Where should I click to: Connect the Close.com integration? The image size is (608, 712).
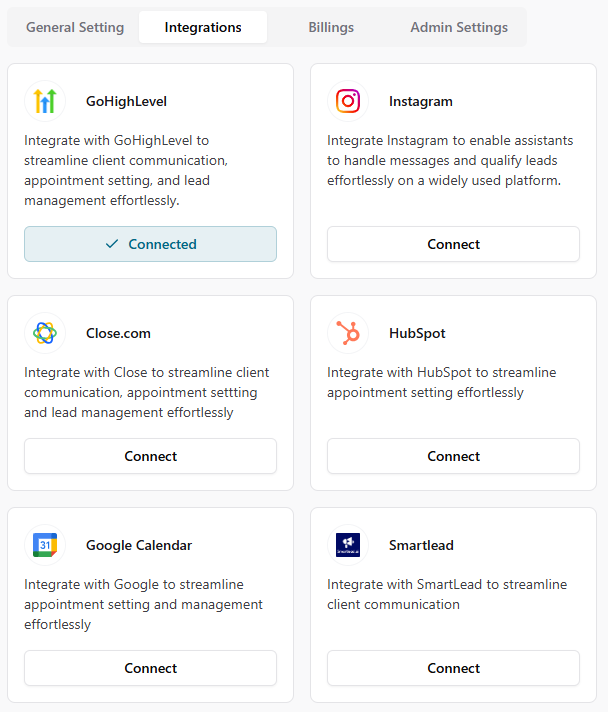tap(150, 456)
